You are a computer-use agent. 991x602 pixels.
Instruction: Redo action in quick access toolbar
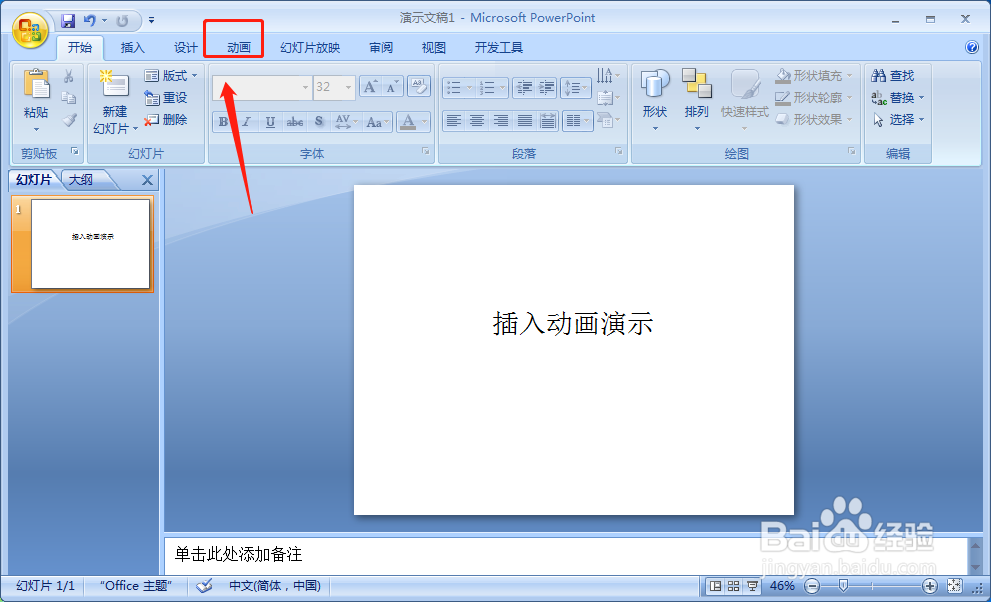[123, 20]
